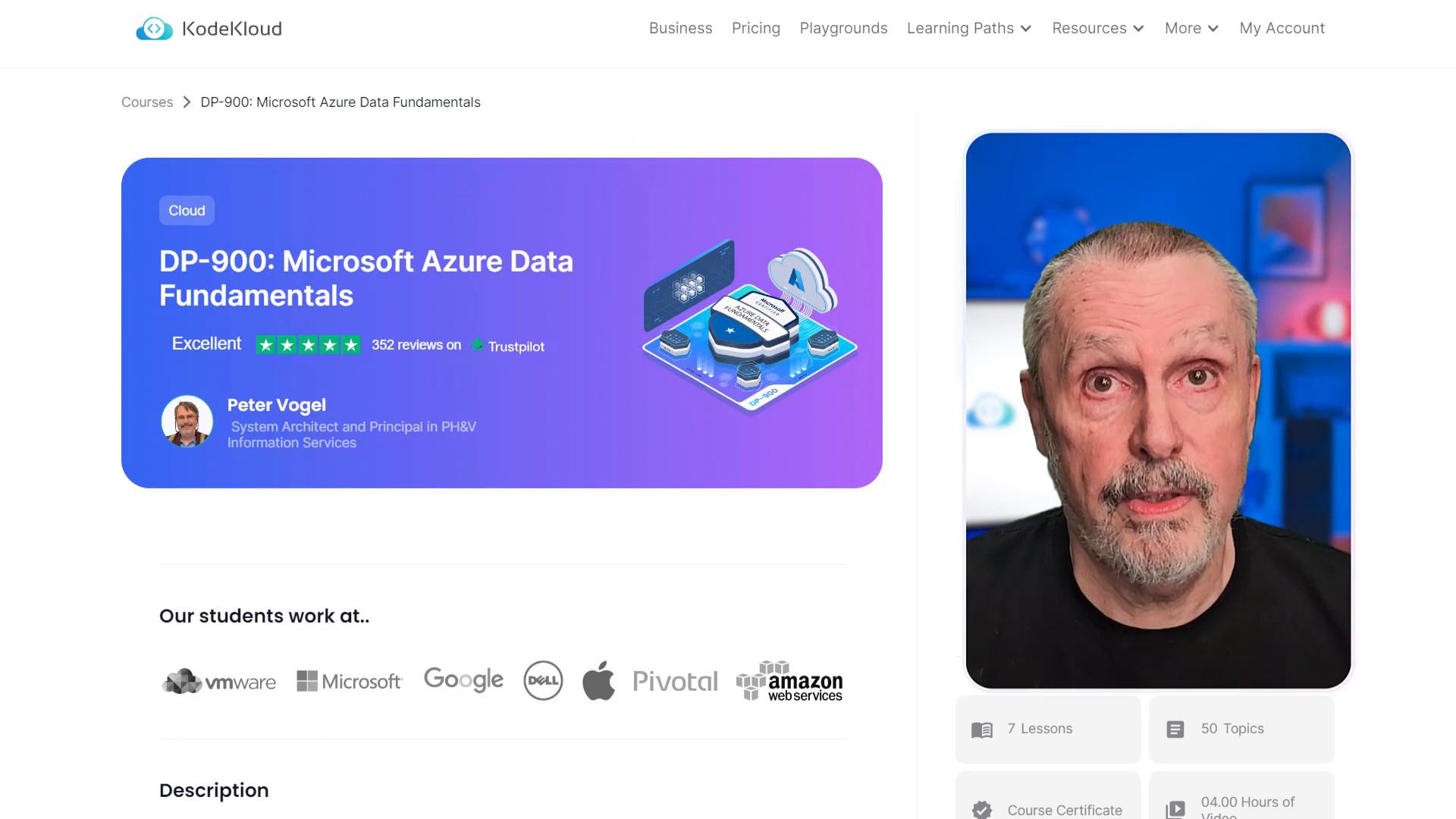Click the Dell logo
1456x819 pixels.
click(x=543, y=680)
